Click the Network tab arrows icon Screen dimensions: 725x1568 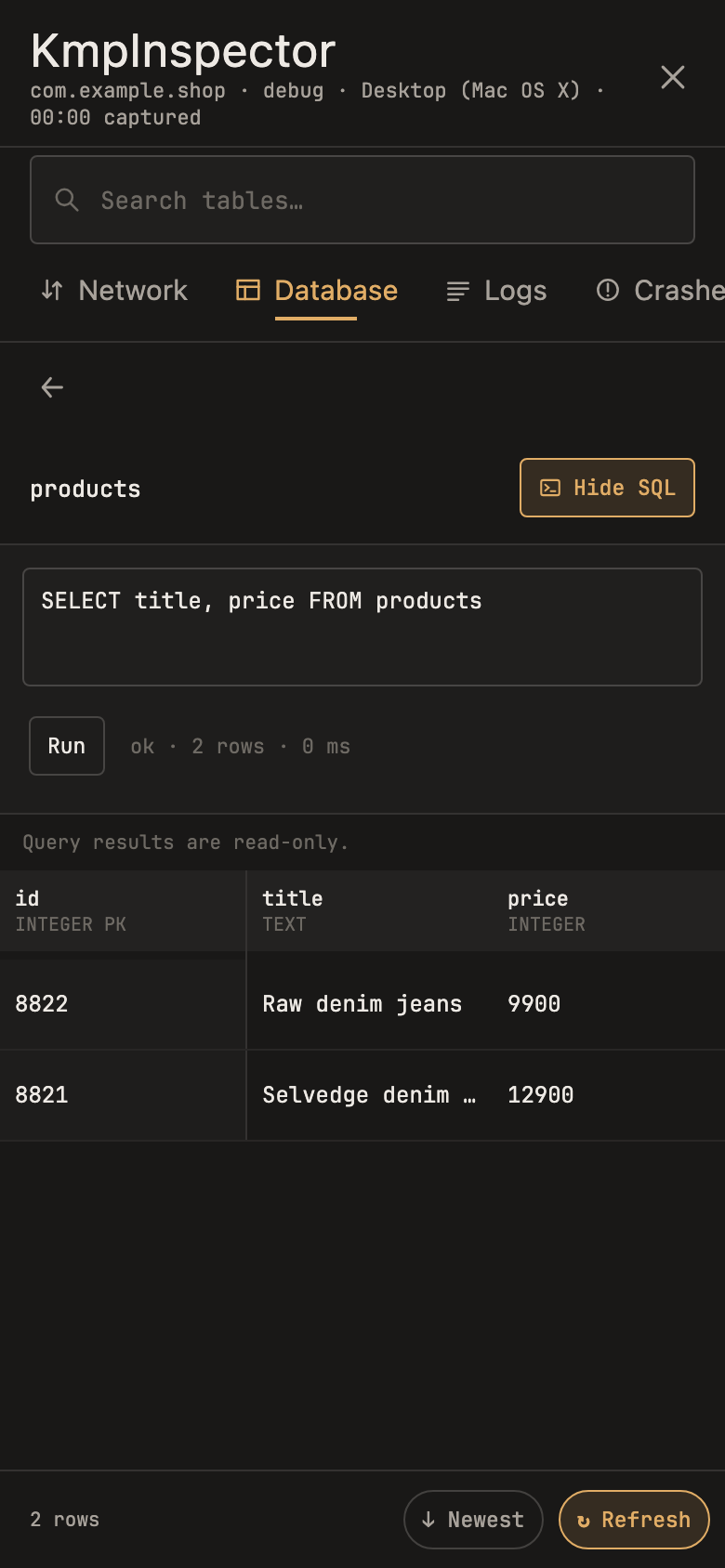click(52, 291)
